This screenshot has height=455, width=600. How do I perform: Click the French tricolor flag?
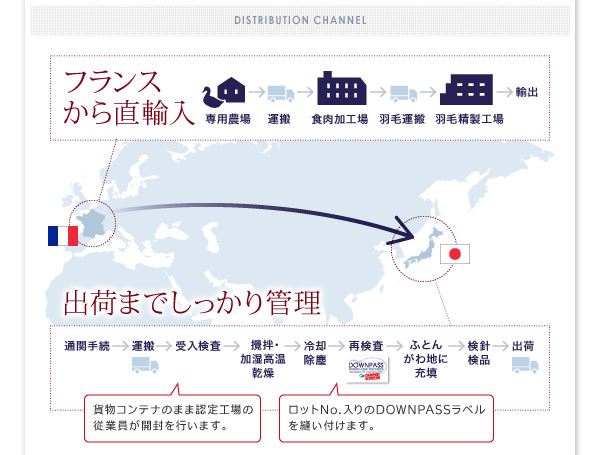coord(63,236)
